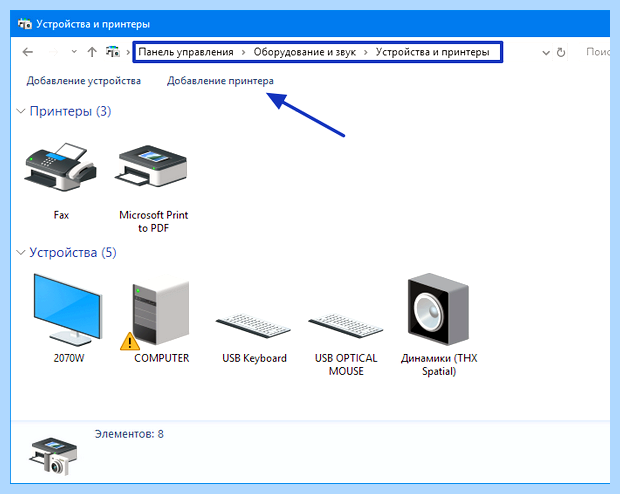Screen dimensions: 620x494
Task: Click the COMPUTER label text
Action: click(x=161, y=358)
